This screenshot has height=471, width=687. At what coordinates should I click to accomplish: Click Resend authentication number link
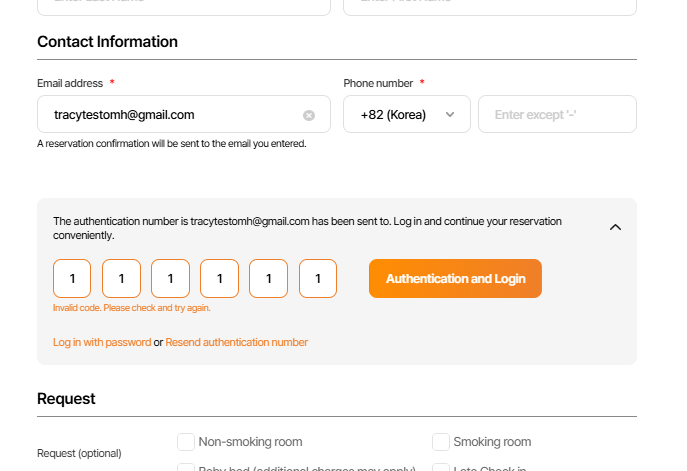[237, 342]
